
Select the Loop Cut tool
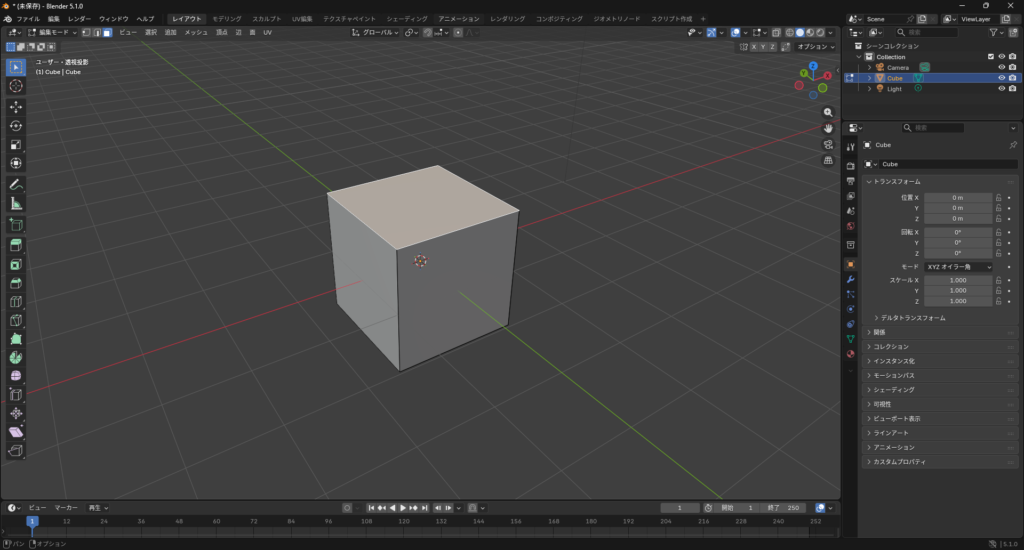[x=16, y=302]
